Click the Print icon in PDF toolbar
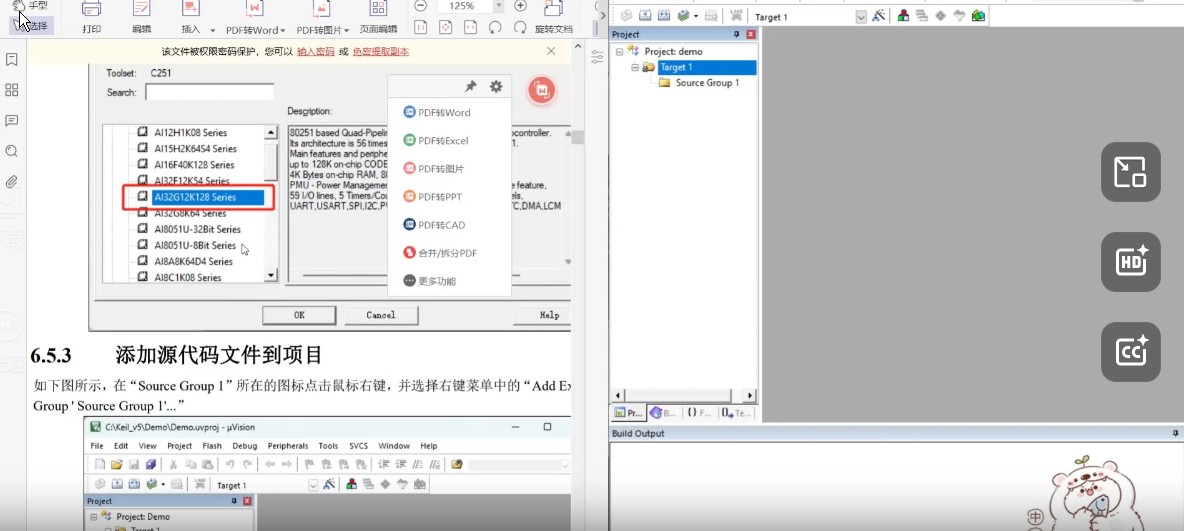Screen dimensions: 1184x531 (91, 10)
